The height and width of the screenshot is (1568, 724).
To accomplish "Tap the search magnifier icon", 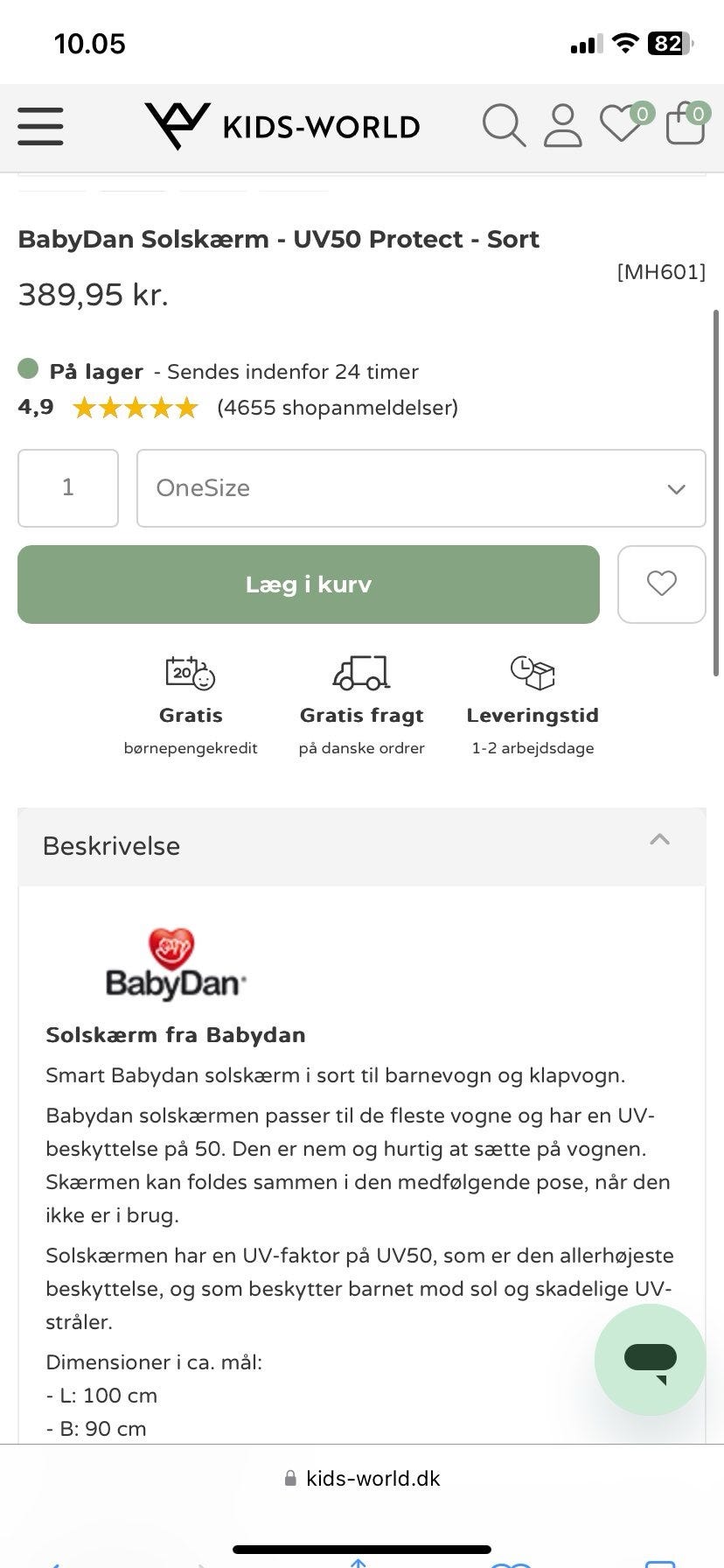I will 504,125.
